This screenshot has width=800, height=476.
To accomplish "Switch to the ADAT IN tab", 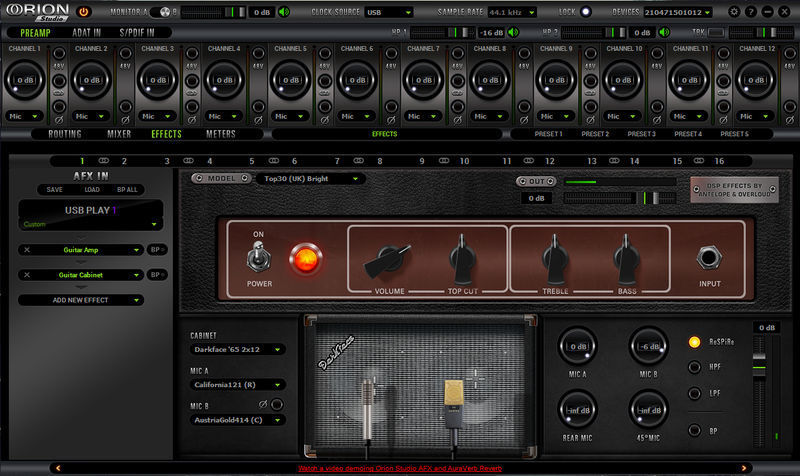I will pos(86,33).
